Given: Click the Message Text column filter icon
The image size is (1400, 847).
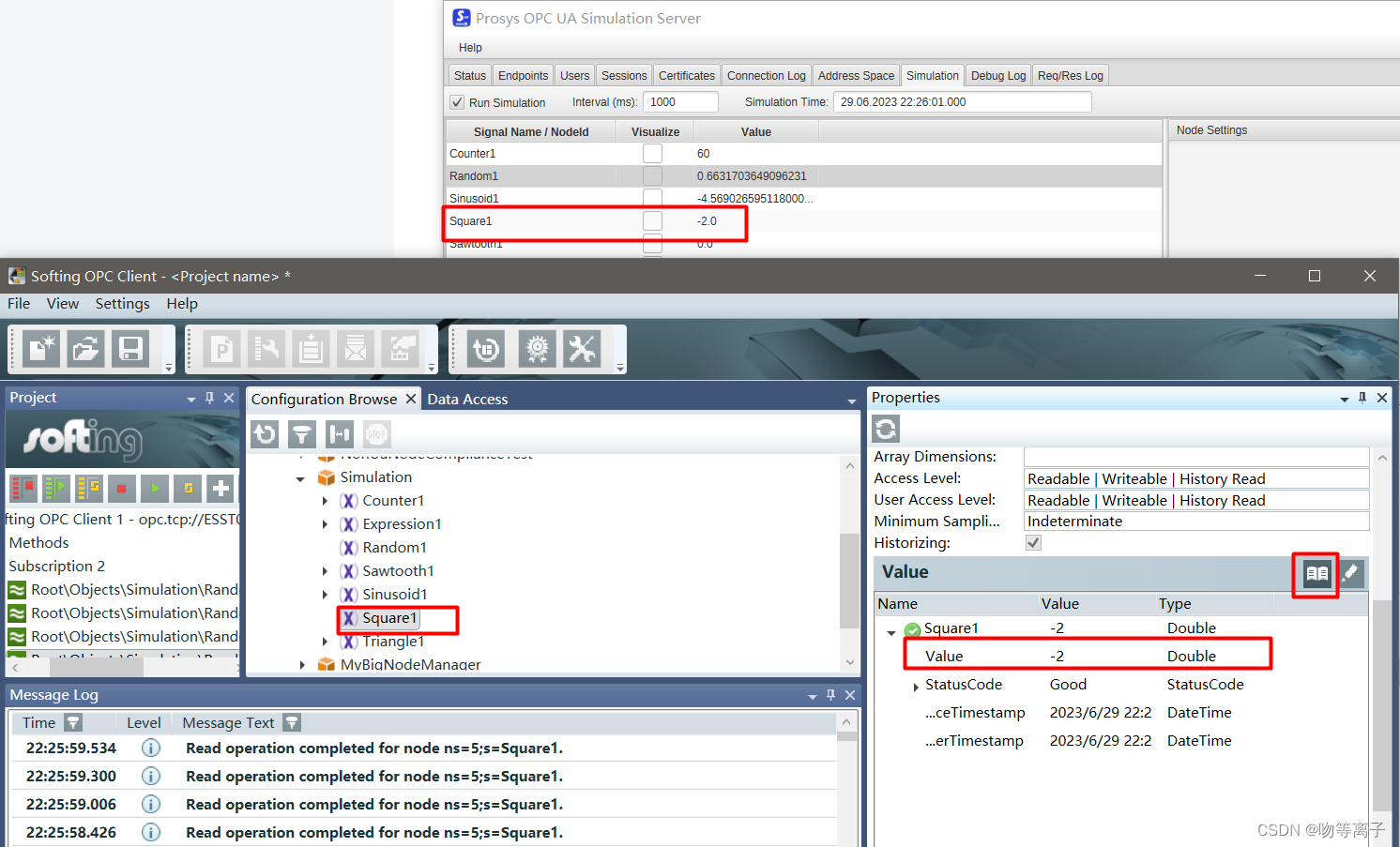Looking at the screenshot, I should 292,722.
